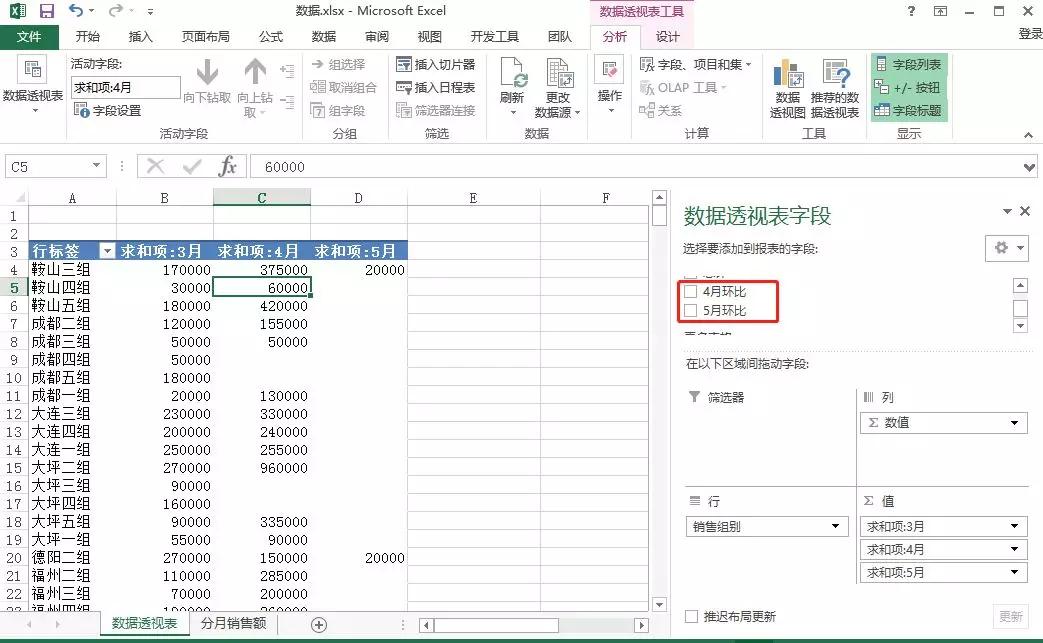Click the vertical scrollbar down arrow of sheet
1043x643 pixels.
[659, 604]
